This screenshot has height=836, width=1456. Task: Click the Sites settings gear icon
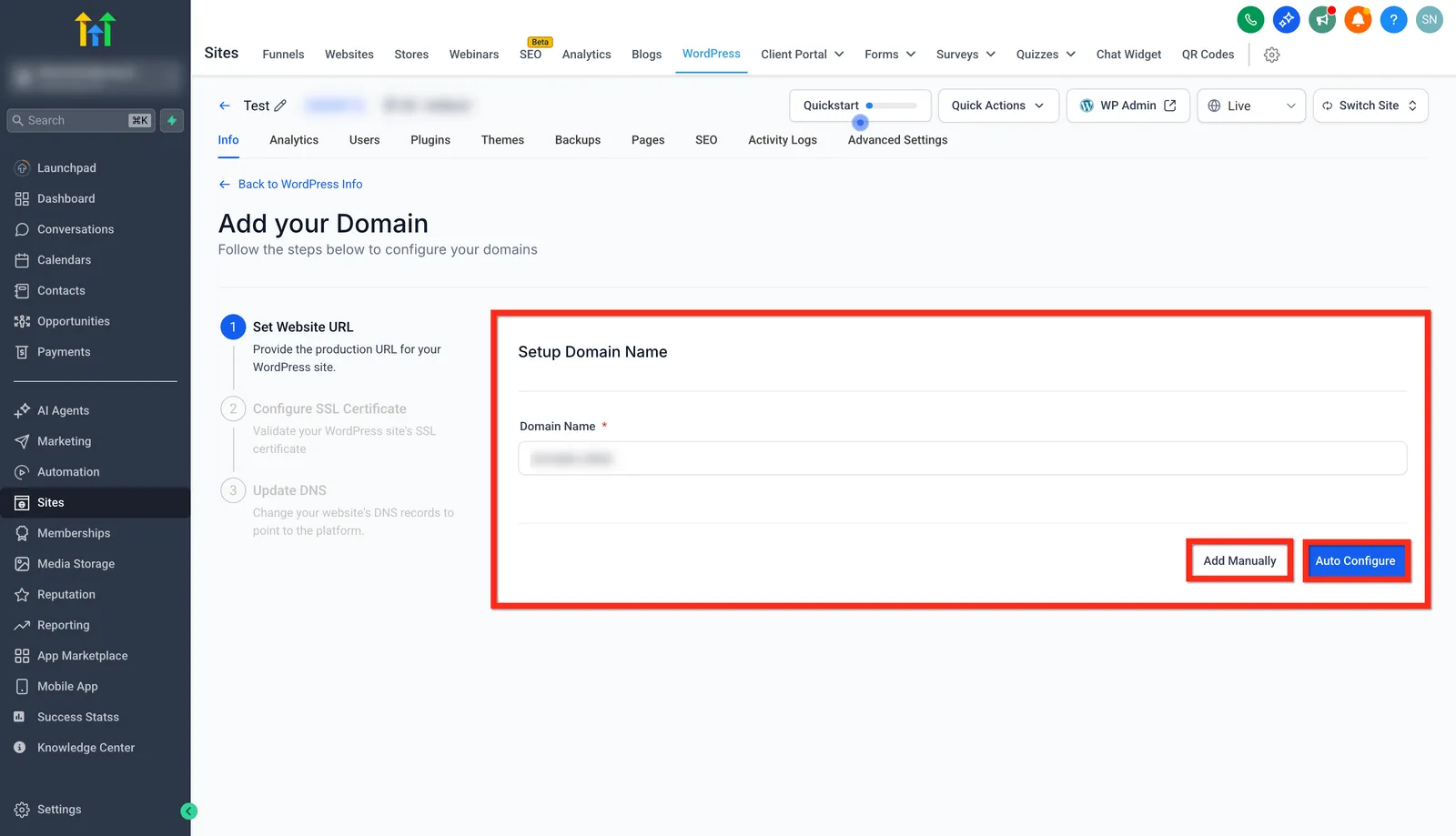pyautogui.click(x=1272, y=55)
